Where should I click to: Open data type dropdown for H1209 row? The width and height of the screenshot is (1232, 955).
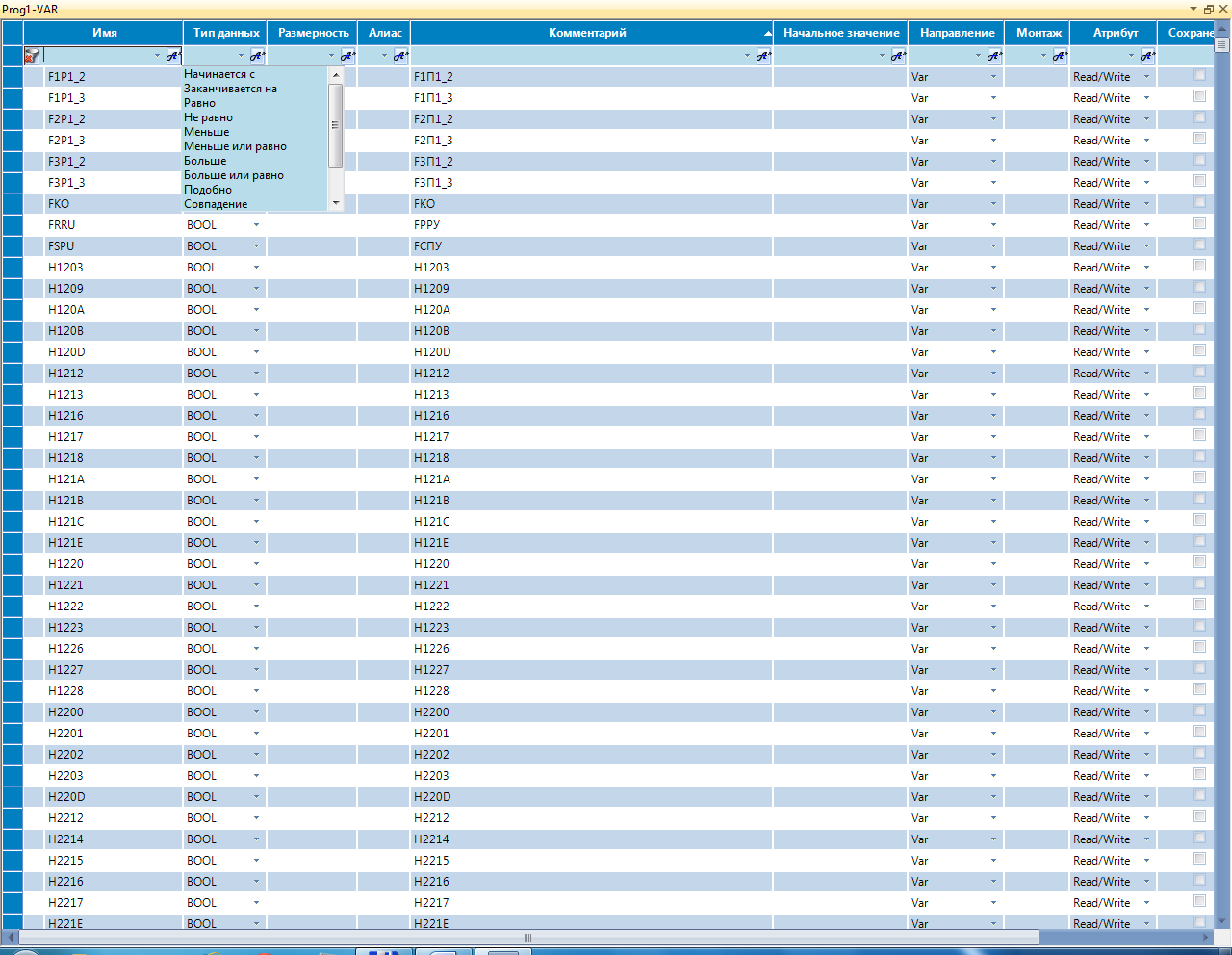(257, 289)
